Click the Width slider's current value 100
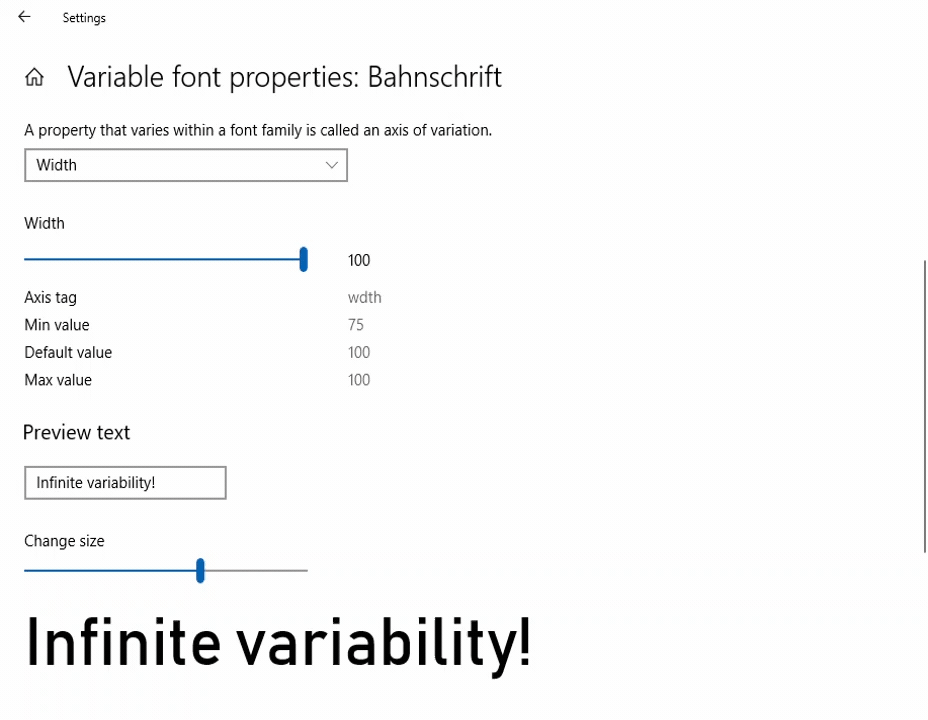 coord(359,260)
